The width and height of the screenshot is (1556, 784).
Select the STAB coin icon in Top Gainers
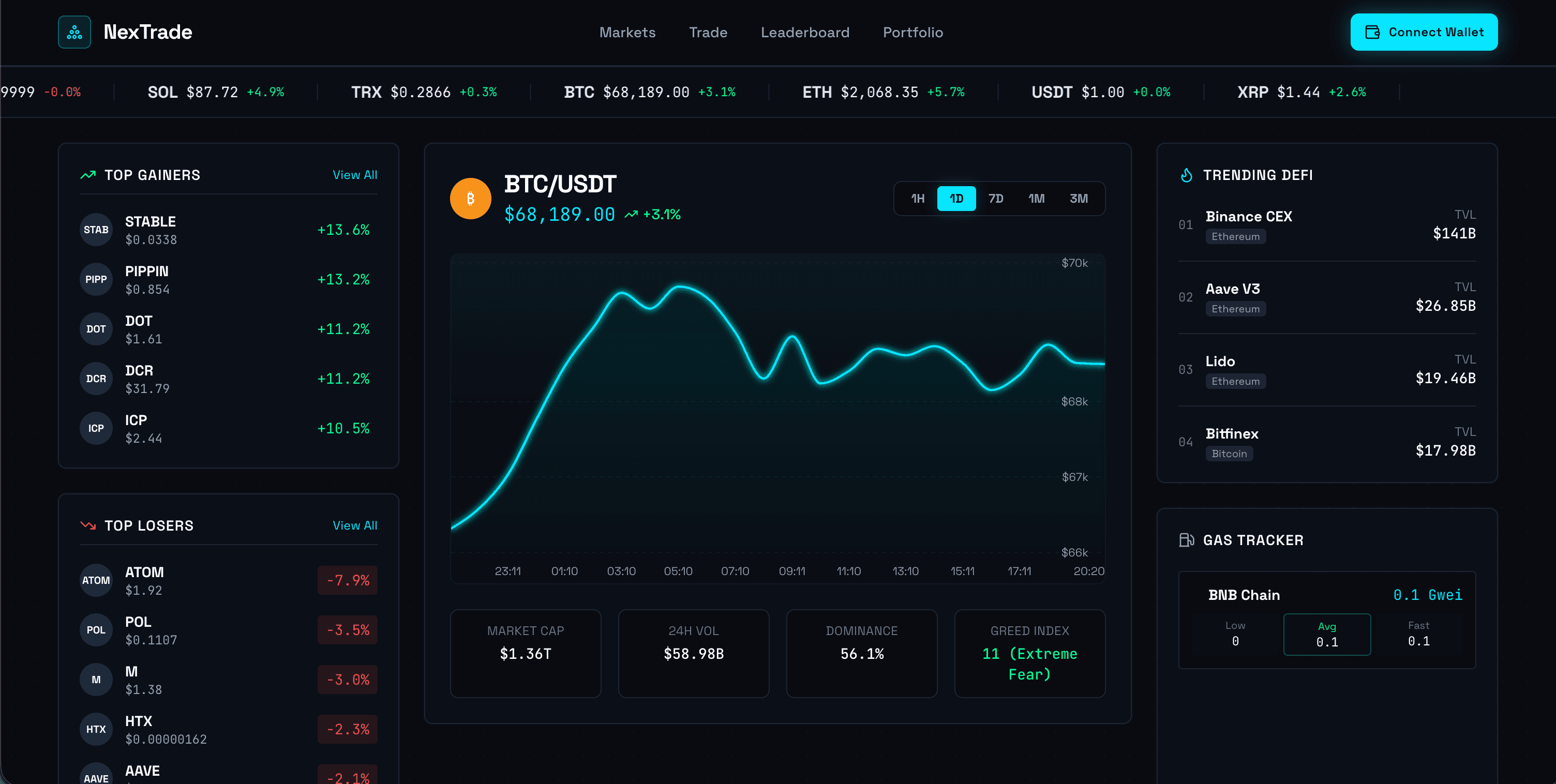pos(96,230)
